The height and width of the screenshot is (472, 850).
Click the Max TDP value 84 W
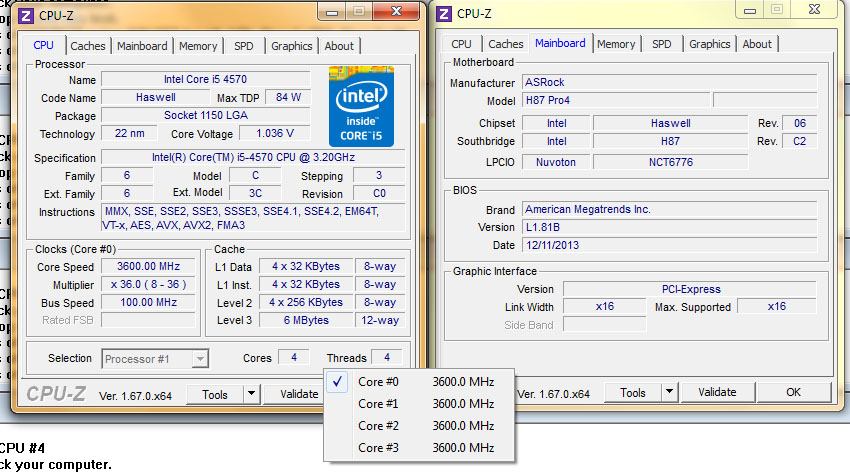pos(288,98)
